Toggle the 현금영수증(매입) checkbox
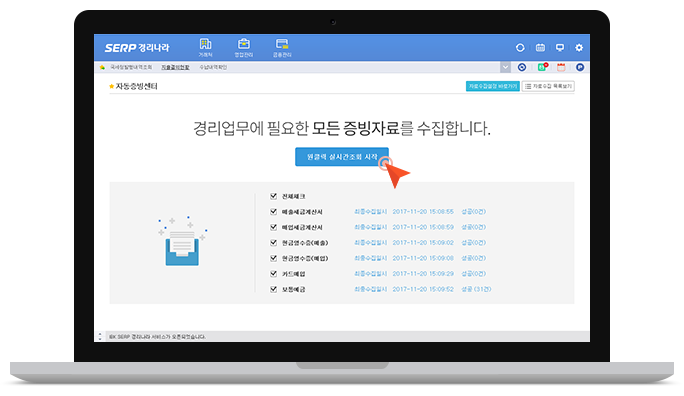 (274, 258)
